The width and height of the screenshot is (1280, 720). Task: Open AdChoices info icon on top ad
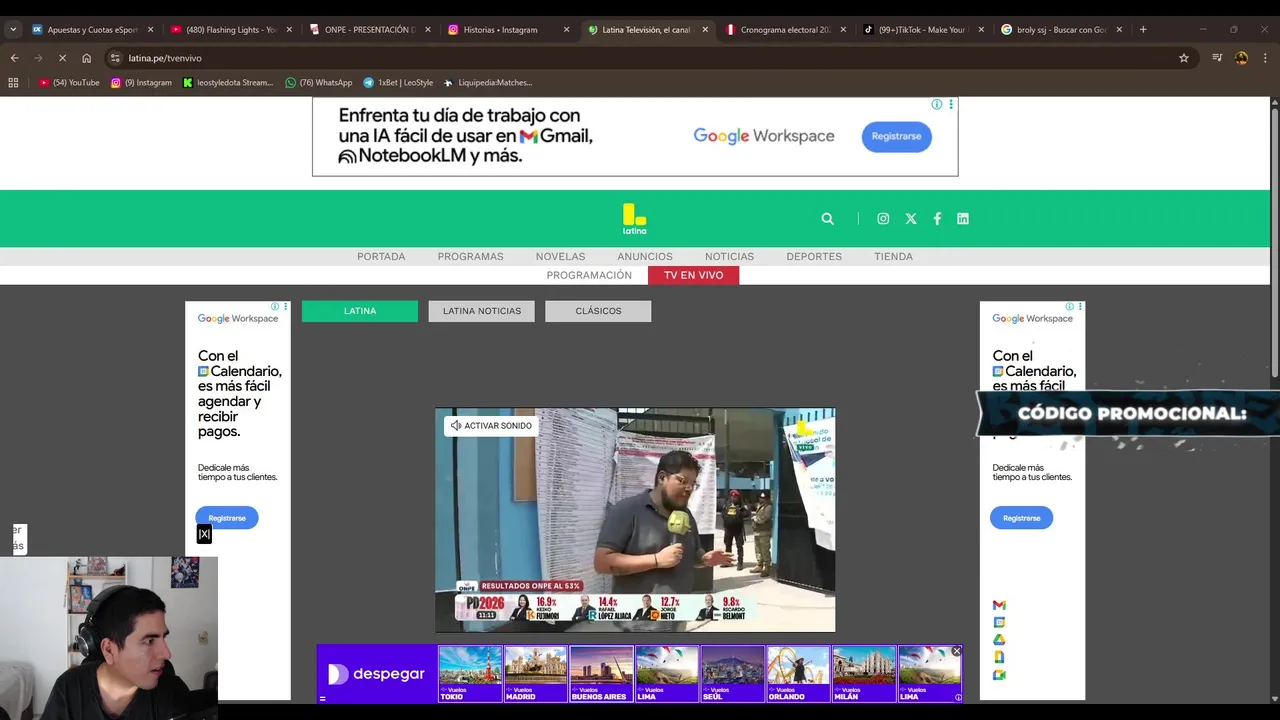(937, 104)
